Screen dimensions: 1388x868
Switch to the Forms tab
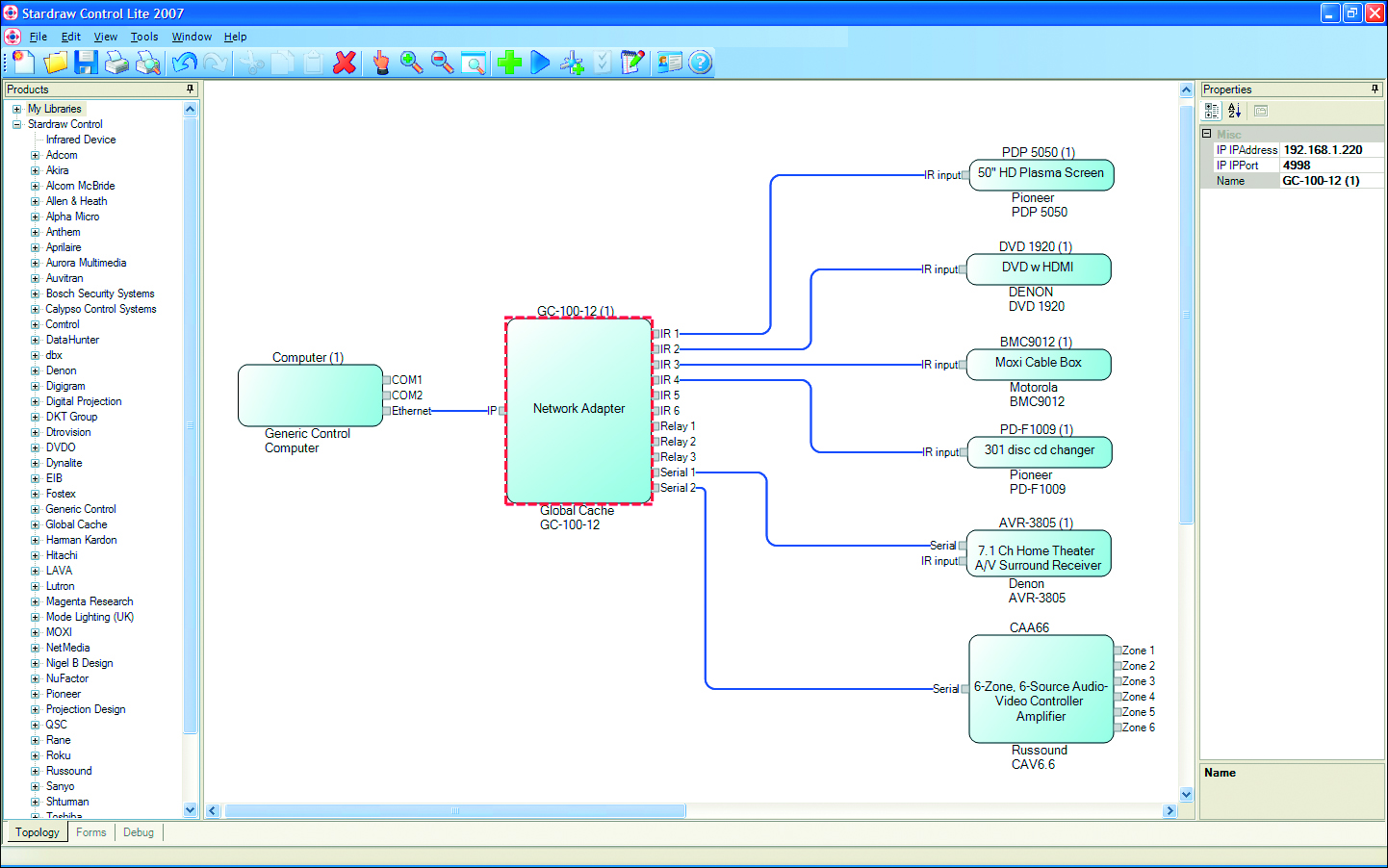point(91,832)
